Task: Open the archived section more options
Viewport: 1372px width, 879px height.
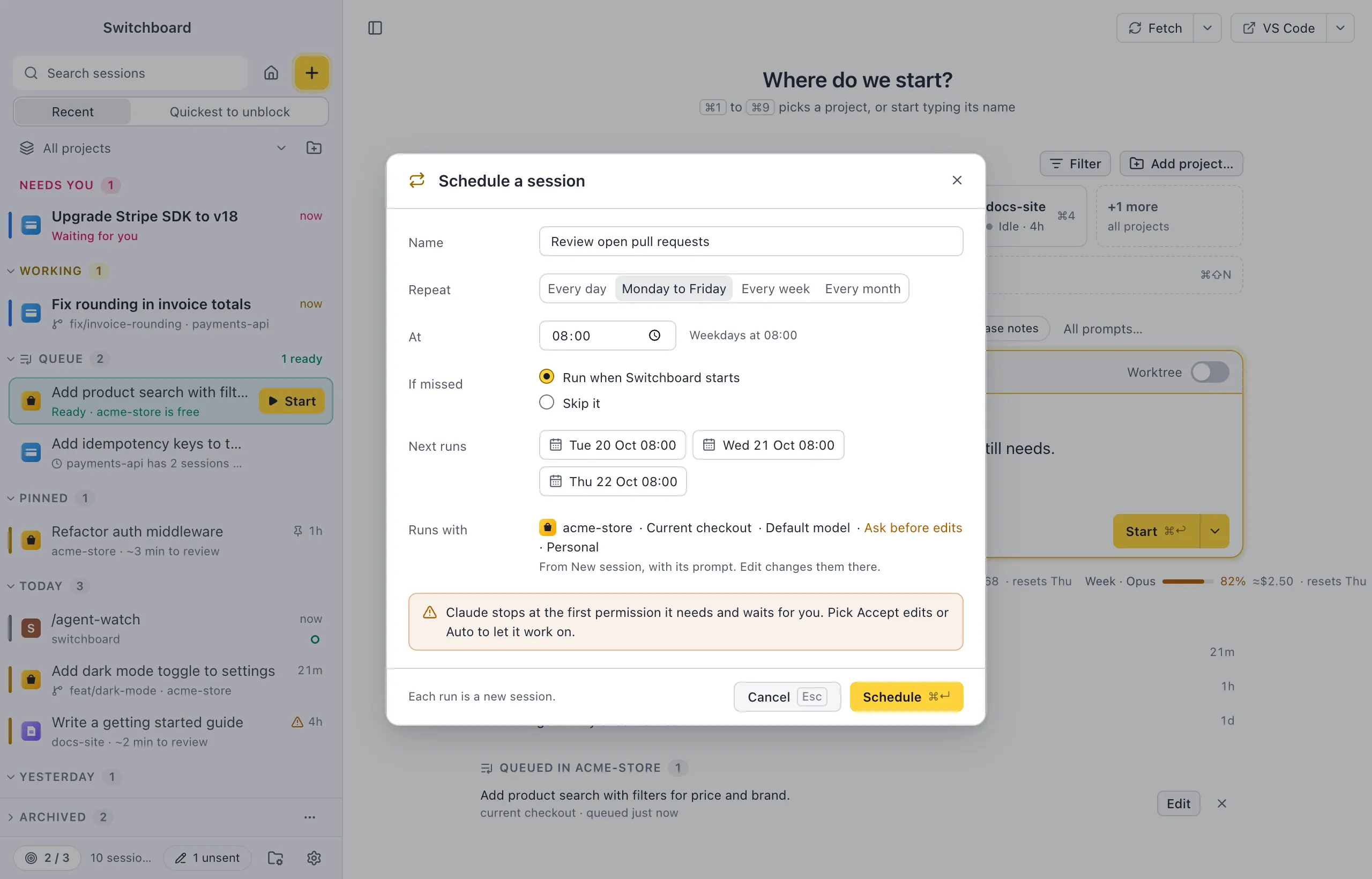Action: point(310,817)
